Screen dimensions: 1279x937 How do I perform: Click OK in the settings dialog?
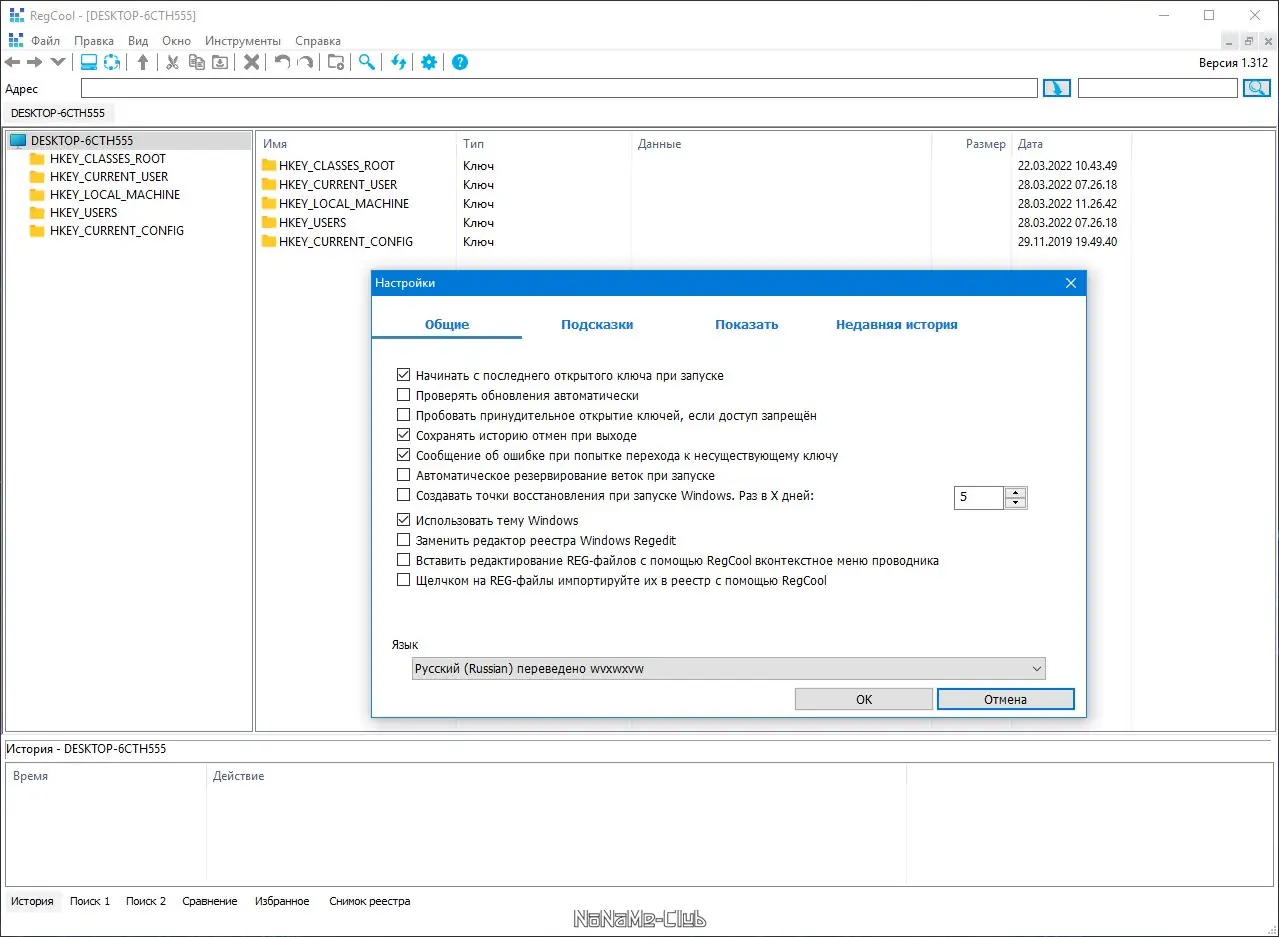(x=864, y=699)
